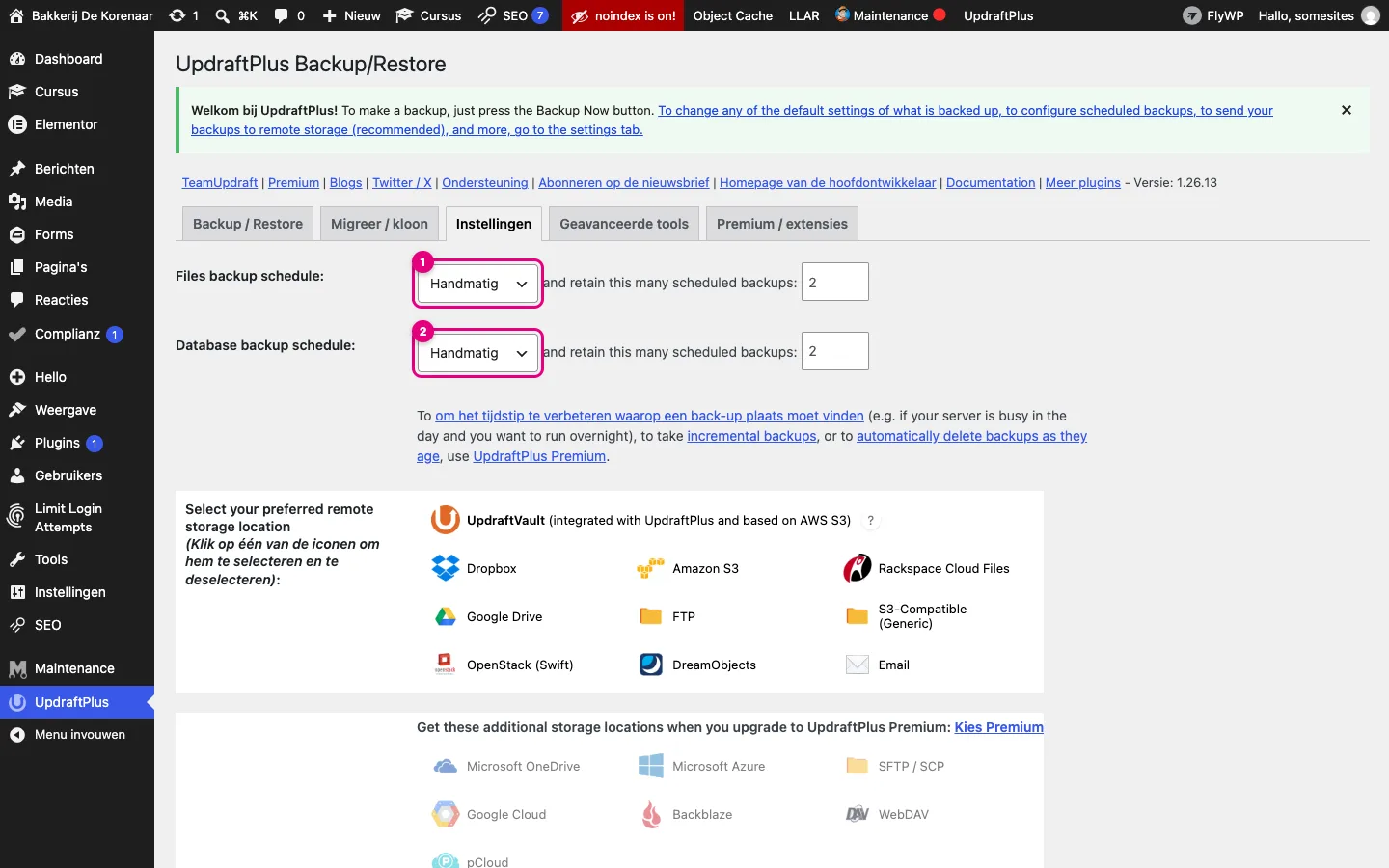Image resolution: width=1389 pixels, height=868 pixels.
Task: Open the incremental backups link
Action: tap(751, 436)
